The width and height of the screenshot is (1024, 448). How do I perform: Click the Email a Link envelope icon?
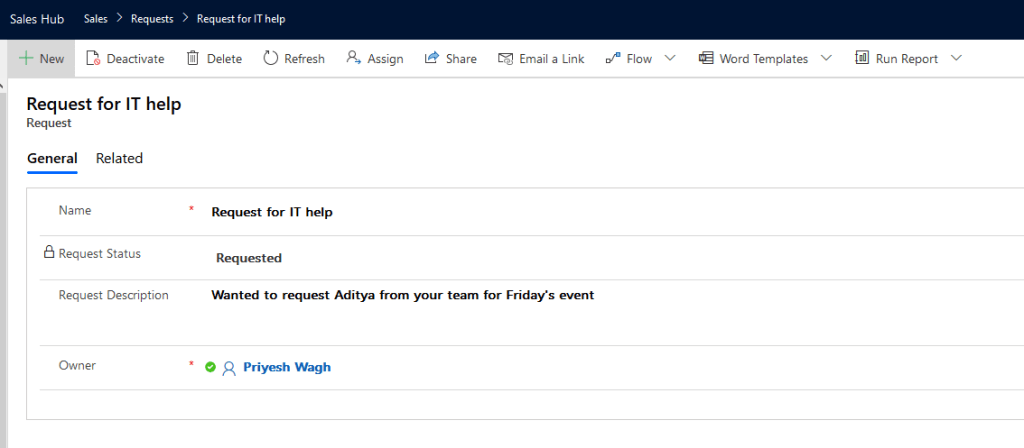tap(506, 58)
